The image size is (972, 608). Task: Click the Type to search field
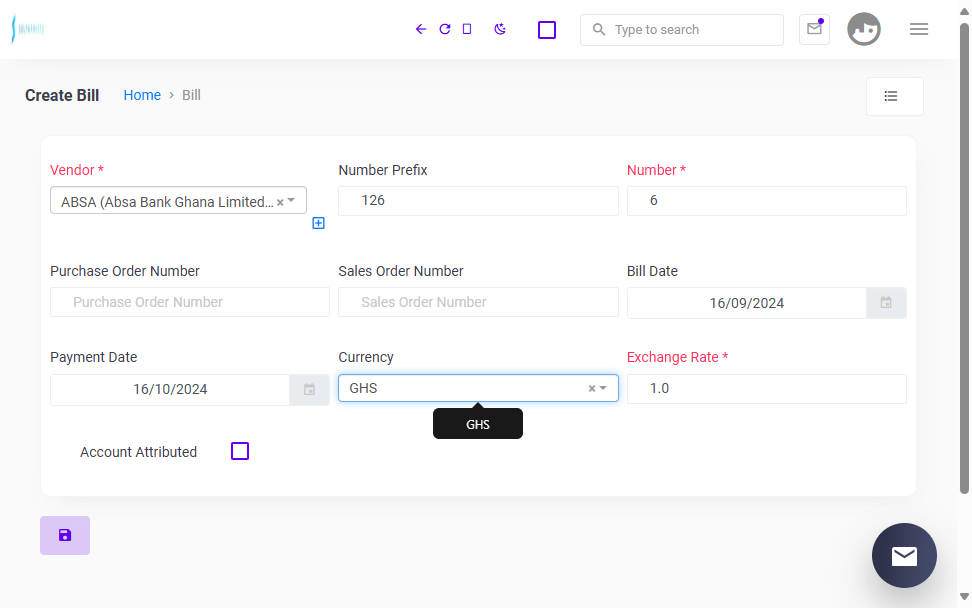(682, 30)
